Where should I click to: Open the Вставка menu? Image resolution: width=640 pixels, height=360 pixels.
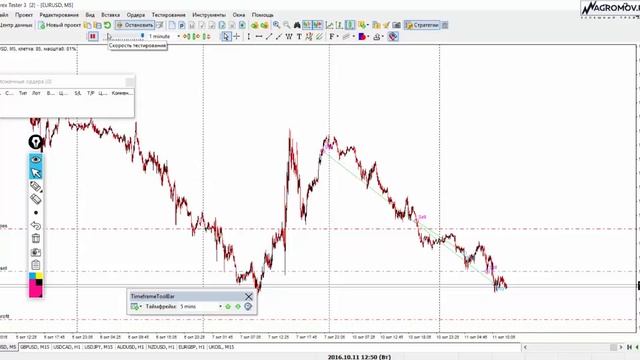coord(110,15)
